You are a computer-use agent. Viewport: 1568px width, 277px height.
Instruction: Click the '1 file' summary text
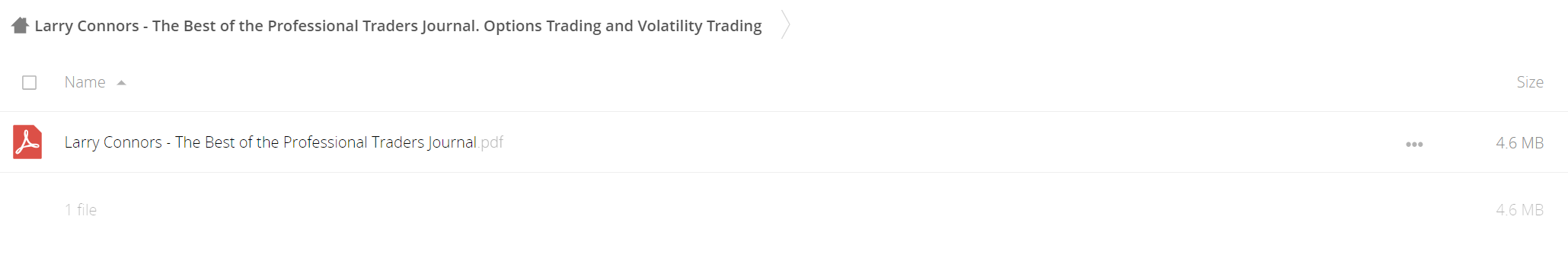pos(81,210)
